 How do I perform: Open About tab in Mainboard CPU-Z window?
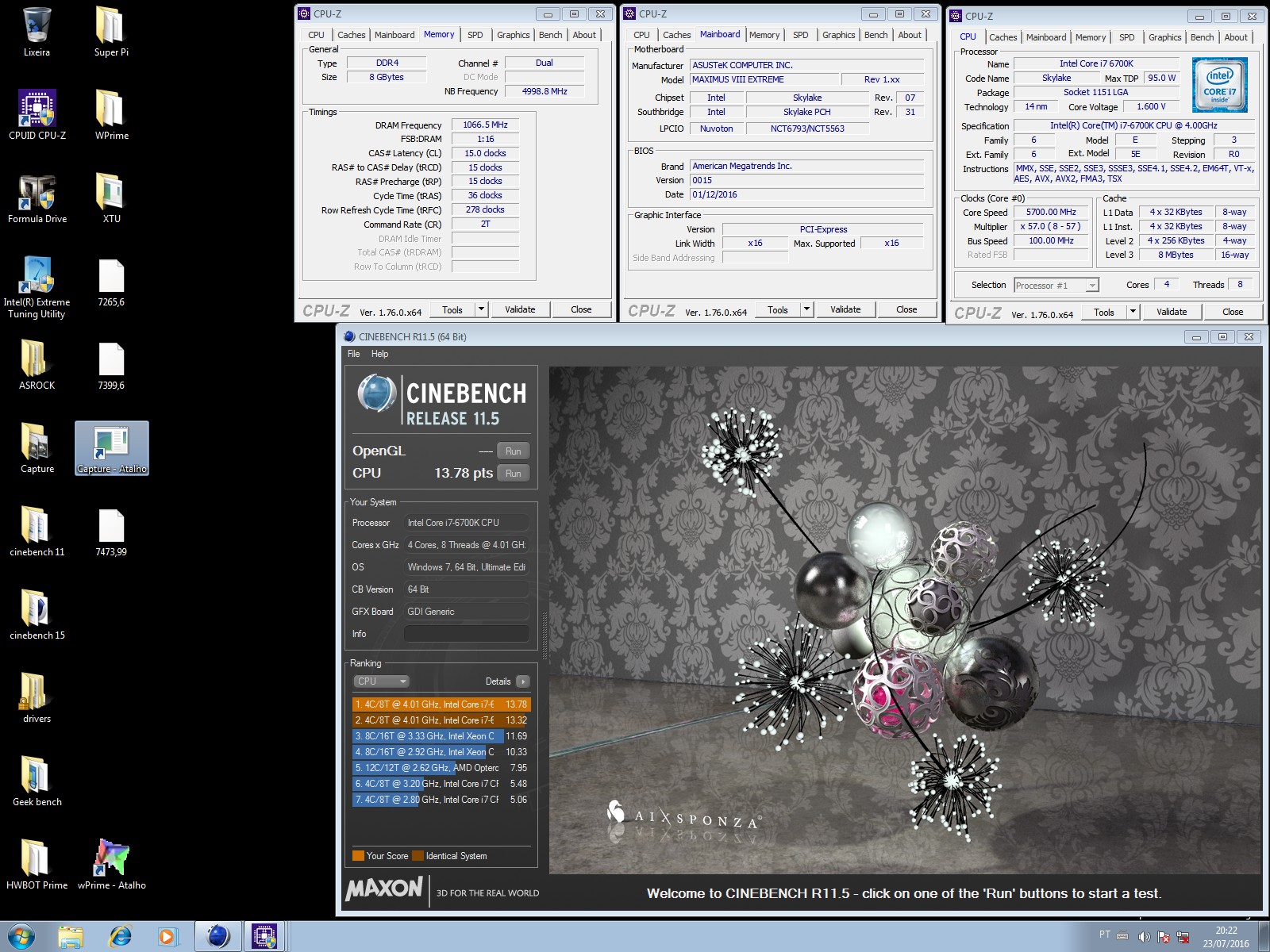[910, 35]
